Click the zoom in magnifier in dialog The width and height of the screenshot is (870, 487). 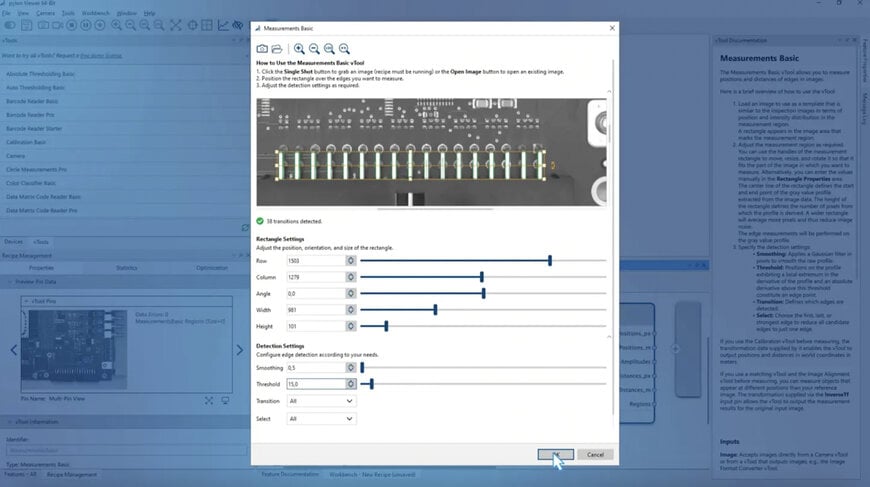tap(299, 48)
